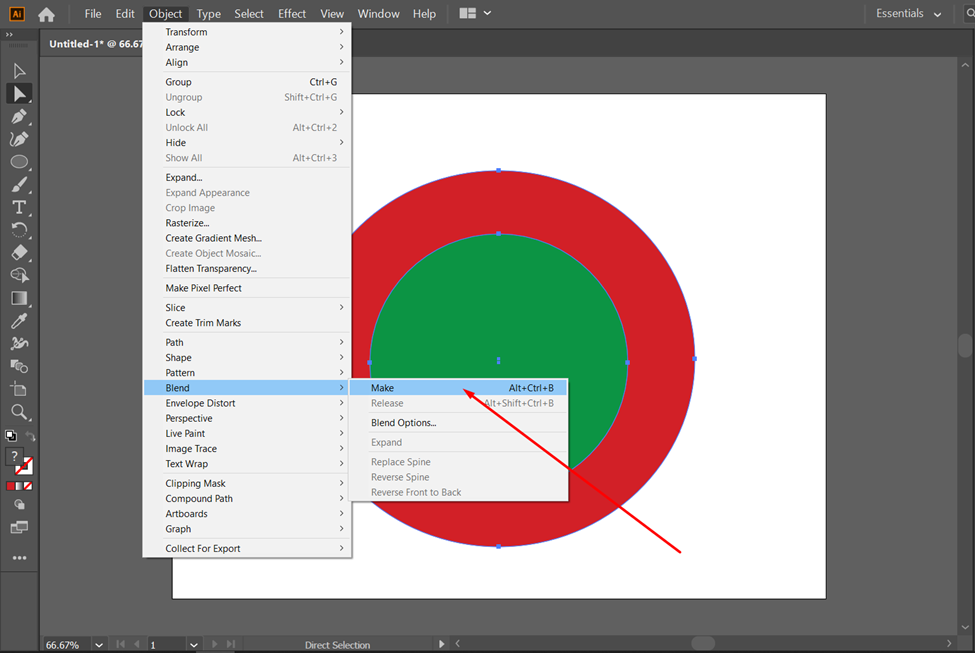Select the Selection tool arrow
The image size is (975, 653).
(19, 71)
